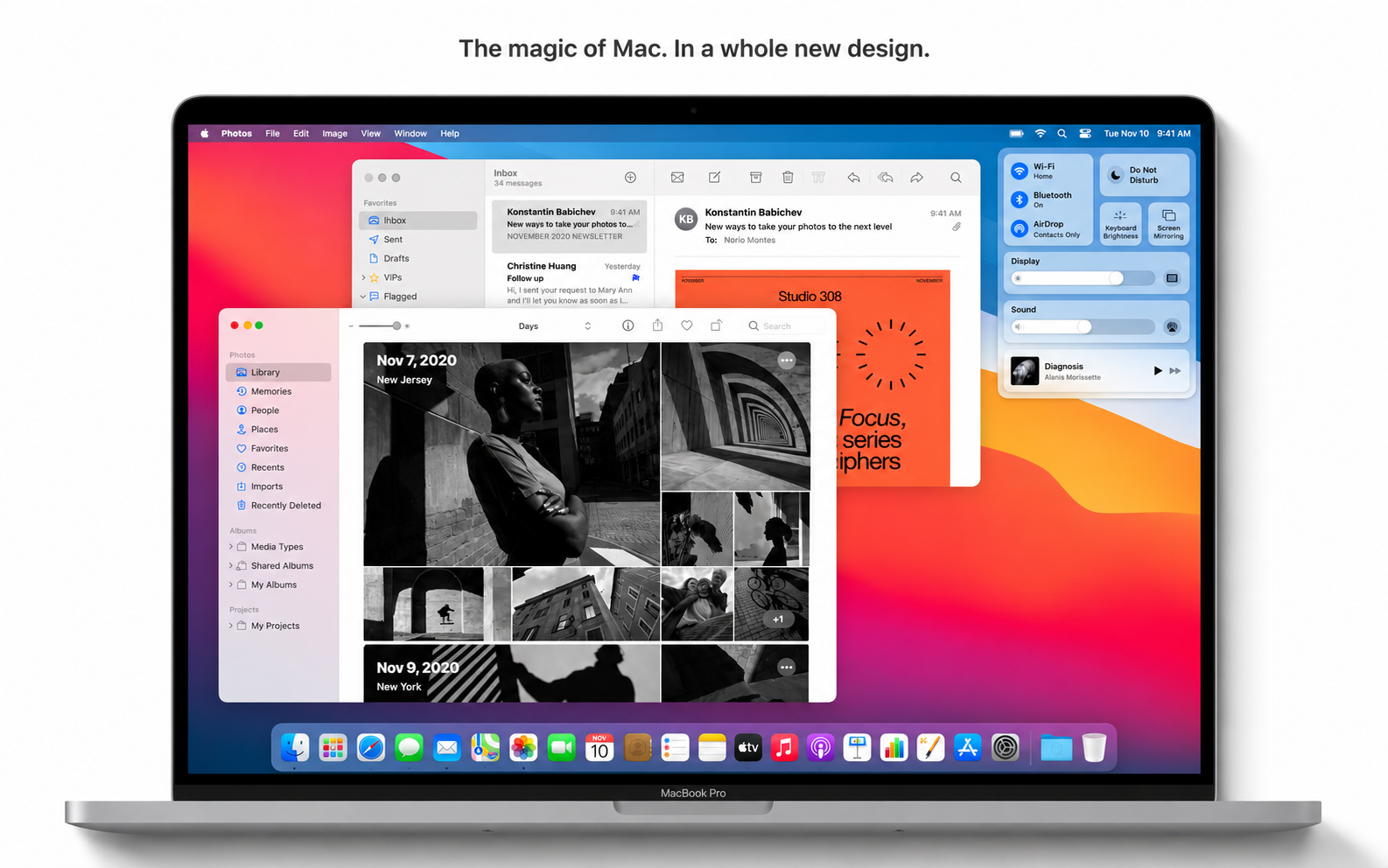Open the search magnifier in Mail toolbar
This screenshot has width=1388, height=868.
coord(956,178)
